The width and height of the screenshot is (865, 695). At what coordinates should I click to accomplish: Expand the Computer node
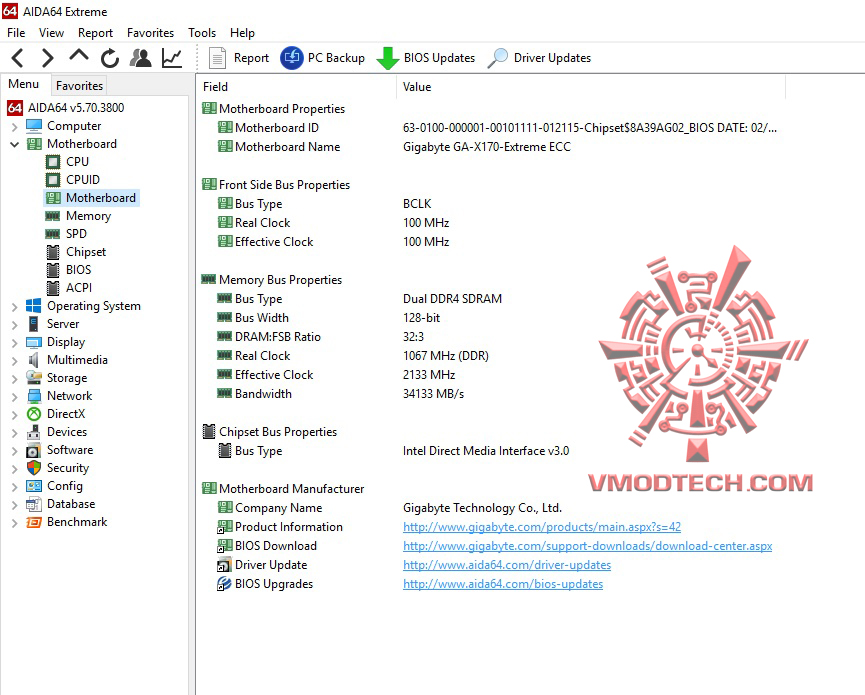pyautogui.click(x=14, y=126)
